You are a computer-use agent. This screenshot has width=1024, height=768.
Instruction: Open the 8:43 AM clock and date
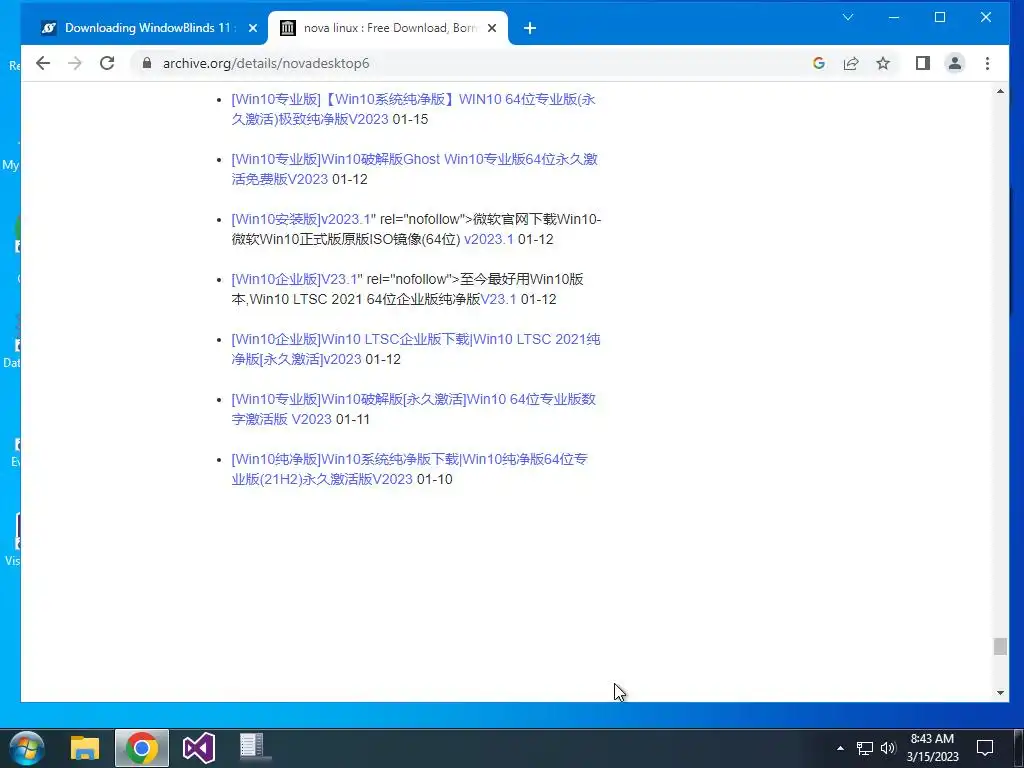click(x=933, y=748)
